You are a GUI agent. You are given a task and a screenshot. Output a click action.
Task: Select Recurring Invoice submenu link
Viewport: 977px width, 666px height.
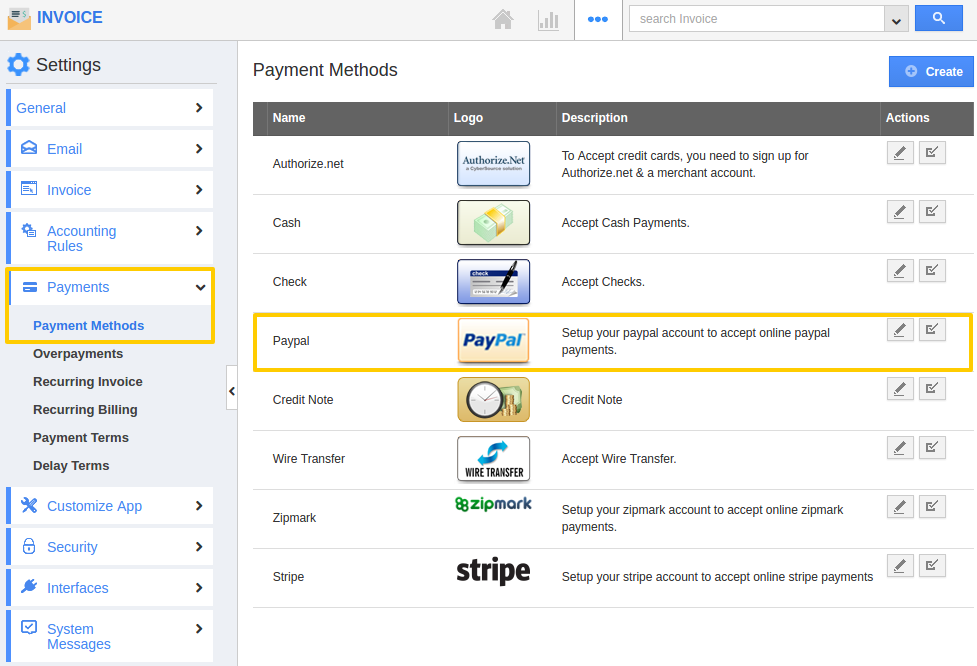click(x=88, y=382)
